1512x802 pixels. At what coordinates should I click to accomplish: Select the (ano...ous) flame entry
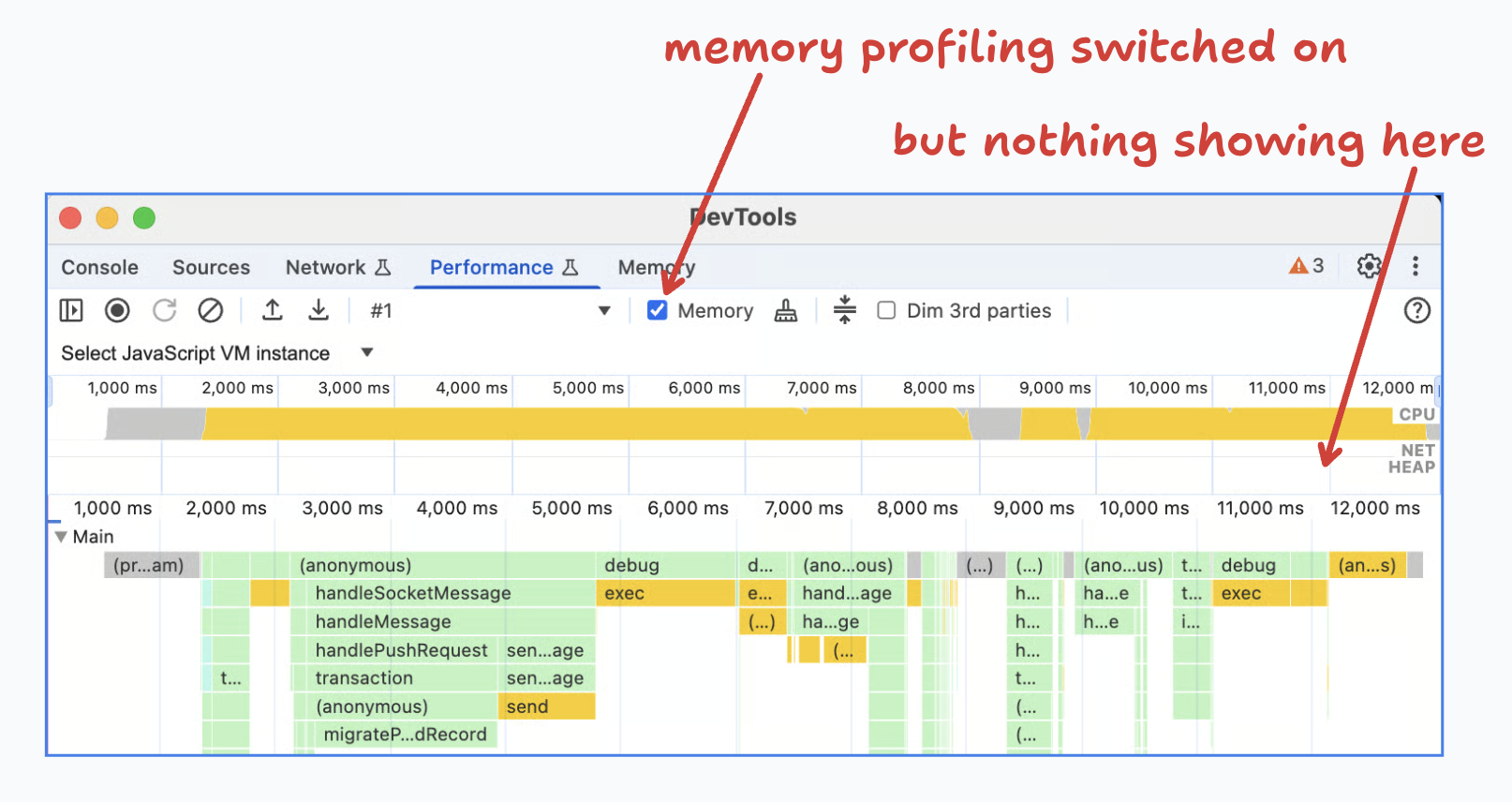point(848,565)
